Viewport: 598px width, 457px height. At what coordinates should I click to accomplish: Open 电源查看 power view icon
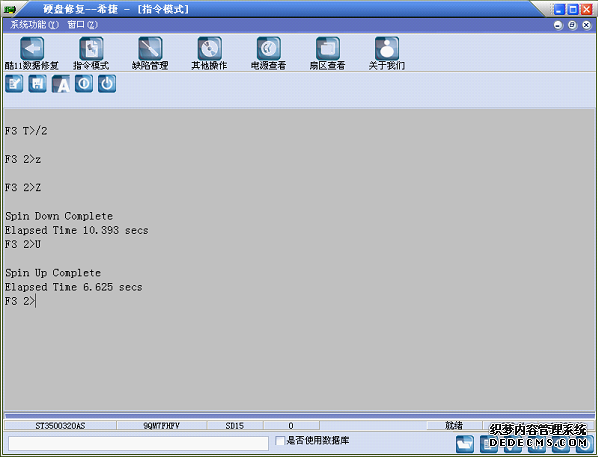click(268, 49)
